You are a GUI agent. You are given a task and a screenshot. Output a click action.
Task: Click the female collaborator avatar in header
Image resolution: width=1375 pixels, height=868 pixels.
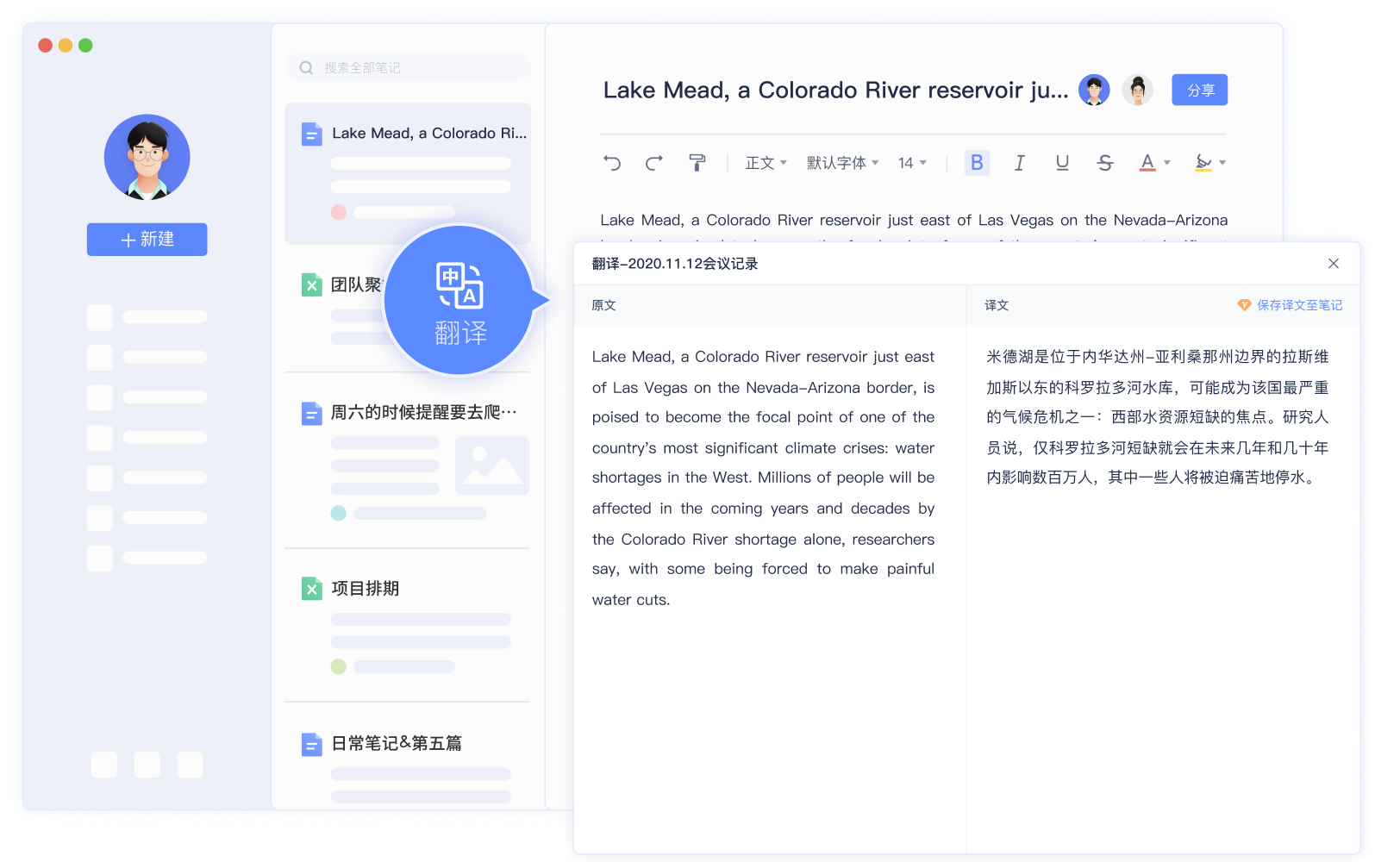pos(1137,90)
